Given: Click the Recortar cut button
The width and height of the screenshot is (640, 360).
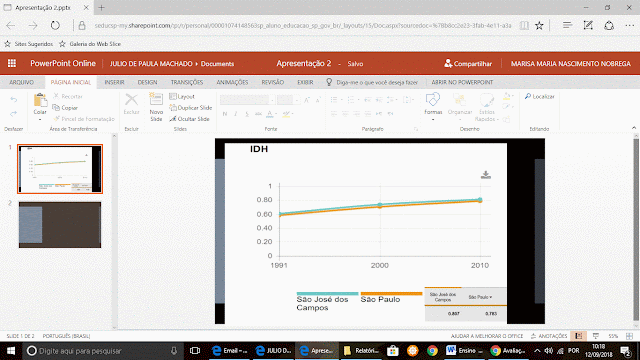Looking at the screenshot, I should 68,96.
